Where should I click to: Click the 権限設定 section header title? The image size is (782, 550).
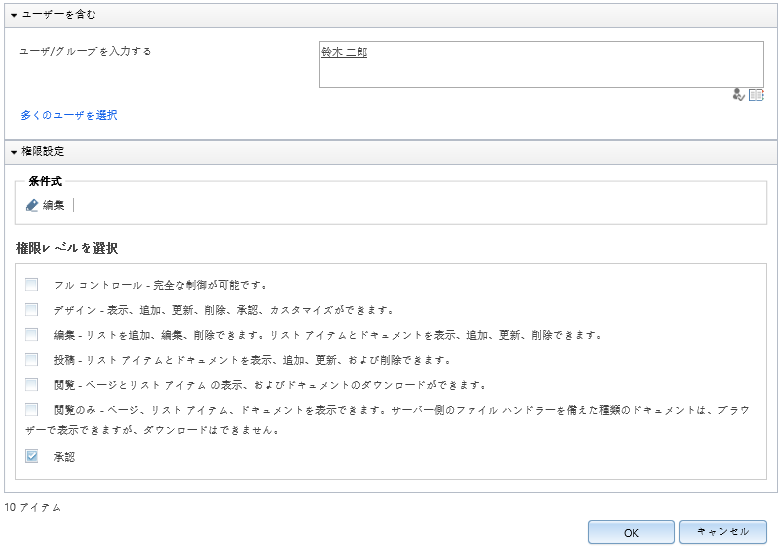point(42,152)
